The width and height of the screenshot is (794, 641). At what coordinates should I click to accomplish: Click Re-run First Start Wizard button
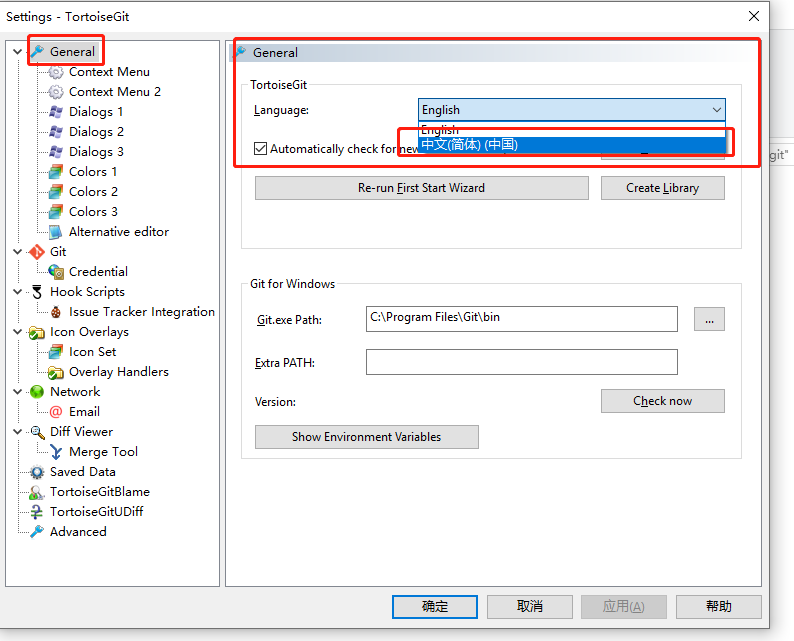[422, 188]
